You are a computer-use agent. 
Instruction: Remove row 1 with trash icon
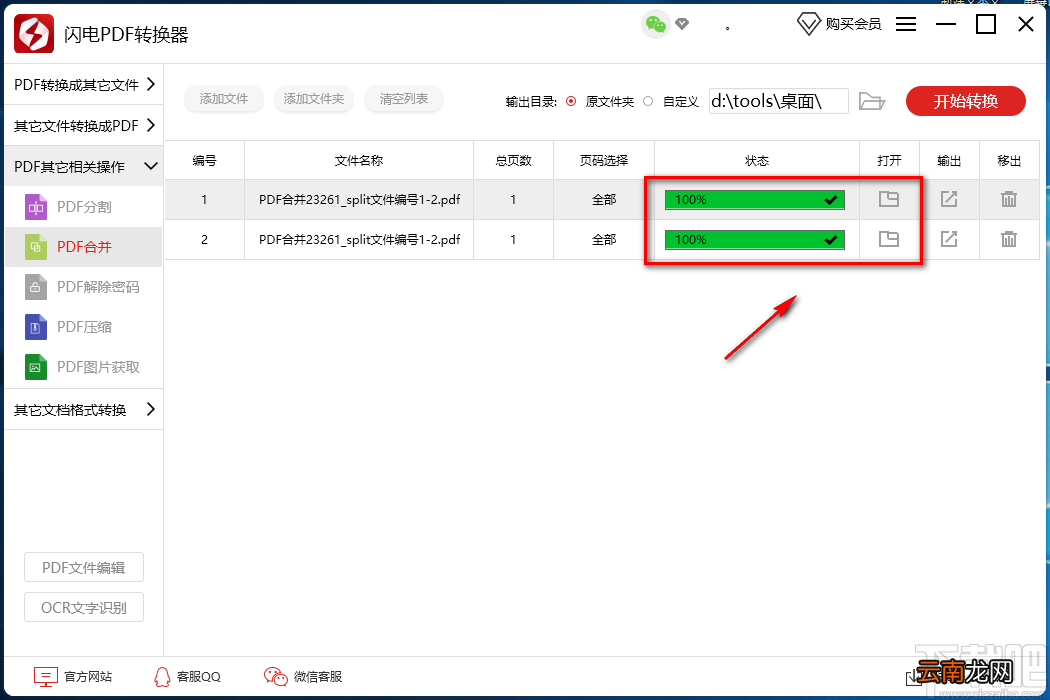pos(1008,199)
